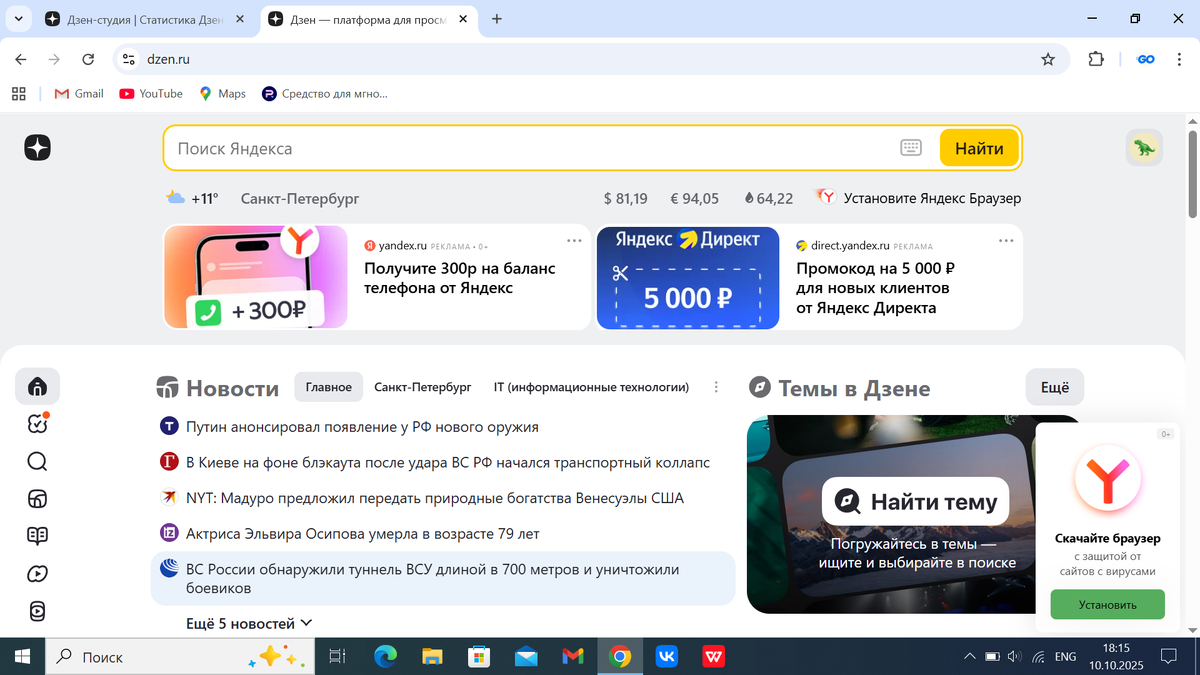
Task: Open the 'Путин анонсировал' news headline
Action: coord(360,426)
